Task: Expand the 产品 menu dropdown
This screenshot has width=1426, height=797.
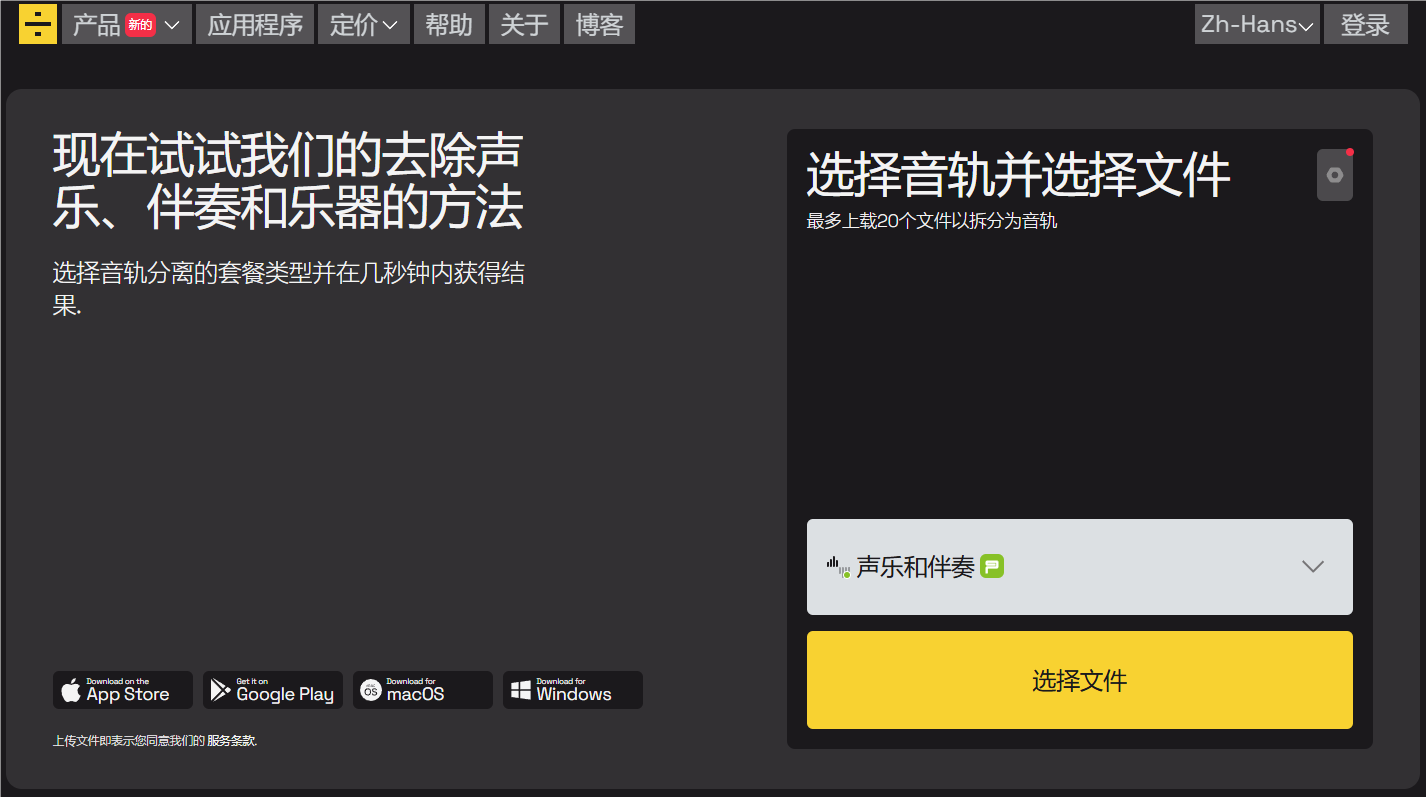Action: point(126,24)
